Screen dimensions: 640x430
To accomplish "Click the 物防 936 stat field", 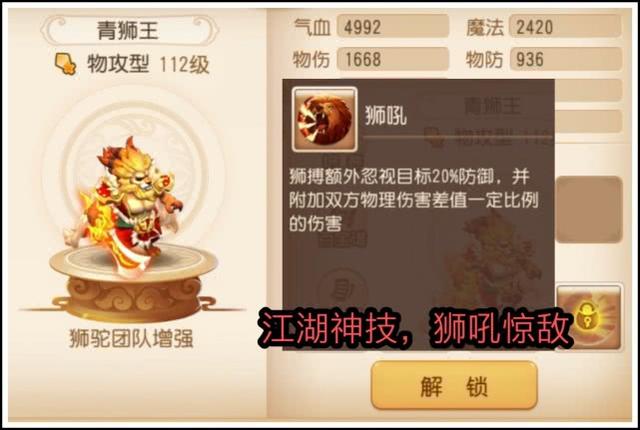I will [x=566, y=59].
